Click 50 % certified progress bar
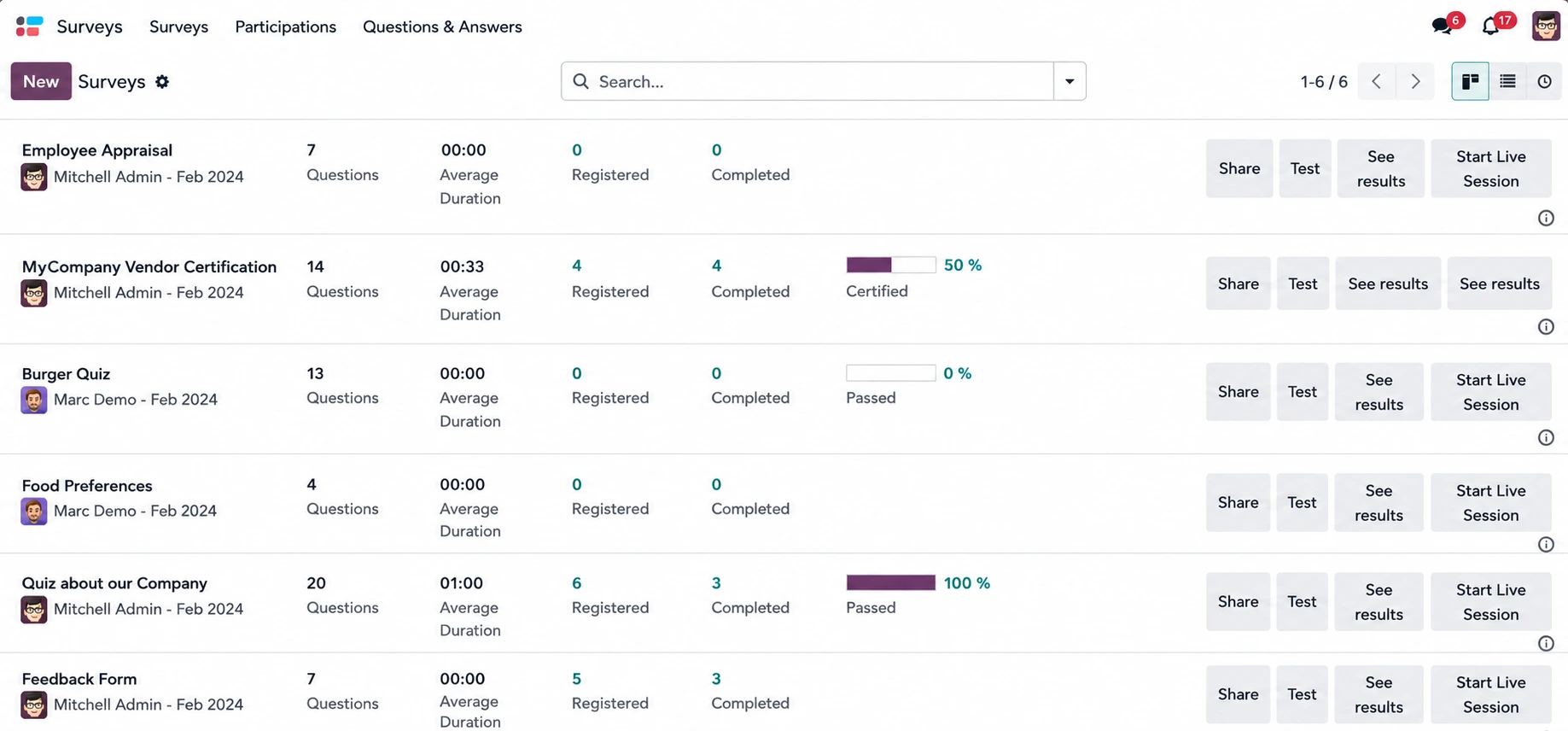 (x=890, y=265)
